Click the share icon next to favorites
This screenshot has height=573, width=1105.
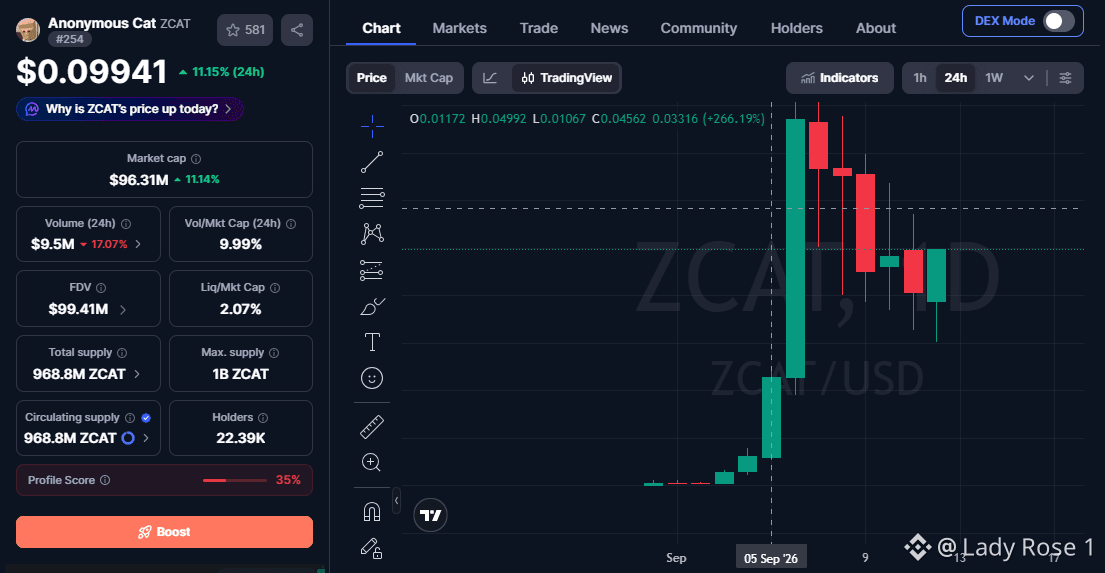click(297, 30)
